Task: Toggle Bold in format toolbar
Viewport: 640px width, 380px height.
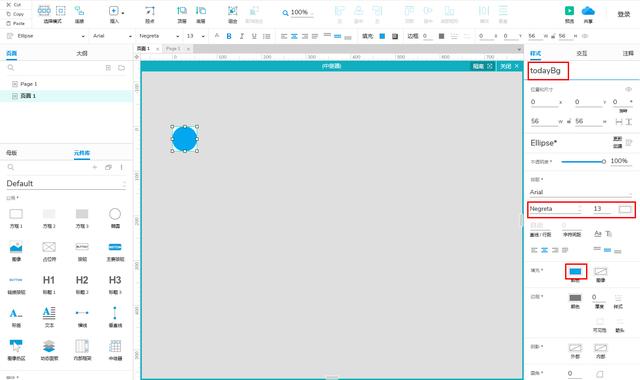Action: tap(229, 36)
